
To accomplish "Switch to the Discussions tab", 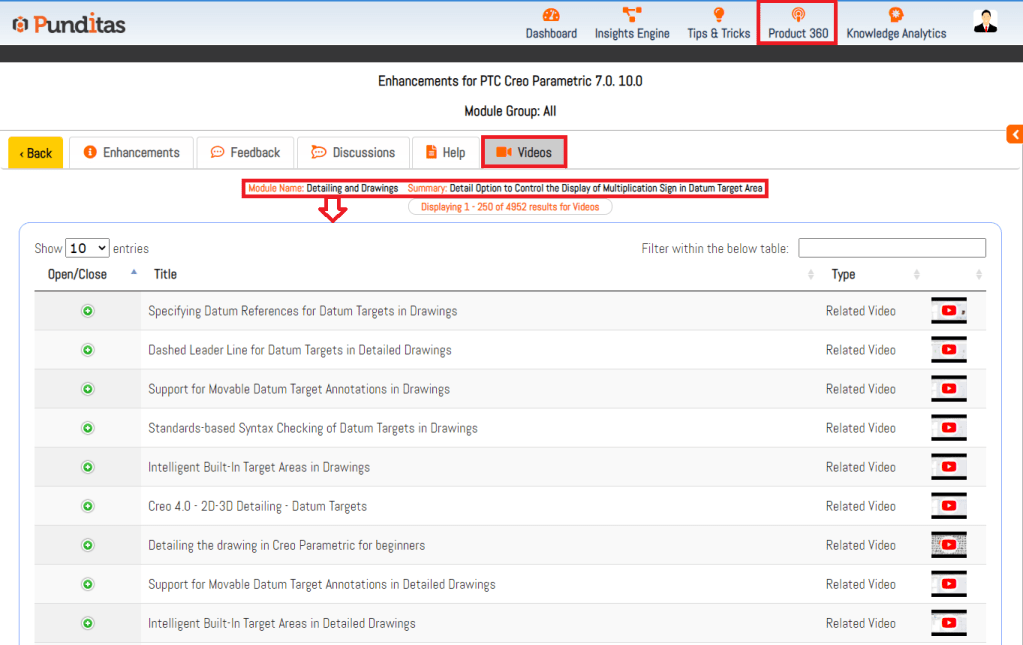I will (353, 152).
